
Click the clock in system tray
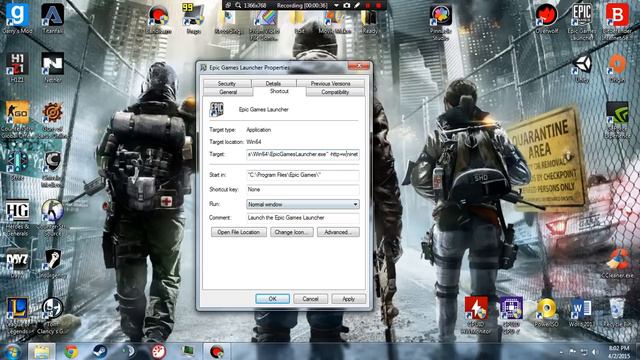619,352
